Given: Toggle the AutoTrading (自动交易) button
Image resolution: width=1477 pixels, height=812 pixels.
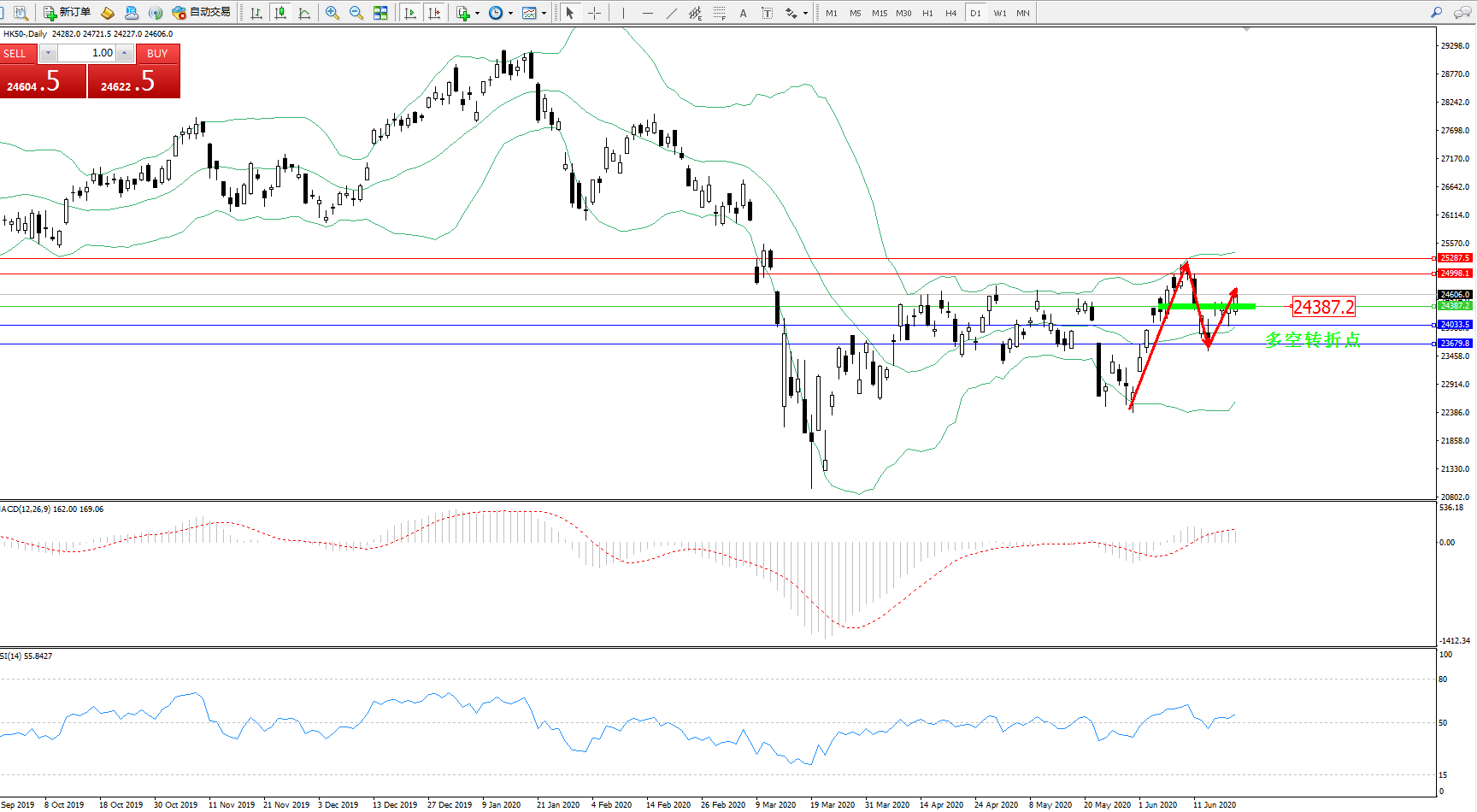Looking at the screenshot, I should click(202, 13).
